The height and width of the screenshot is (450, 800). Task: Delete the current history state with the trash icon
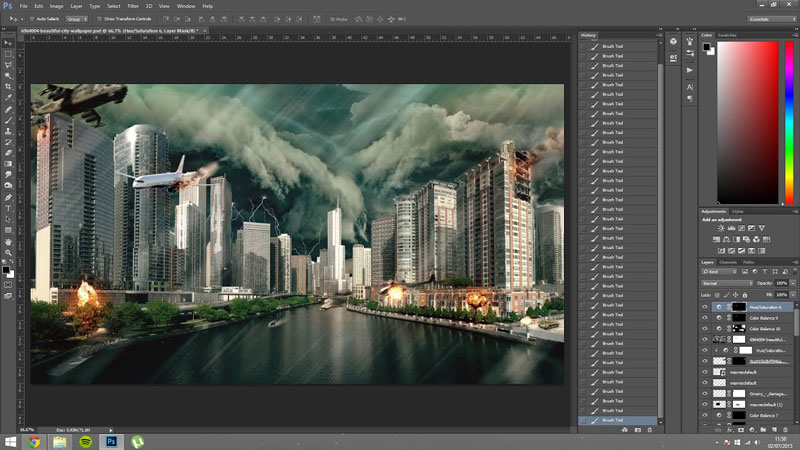pyautogui.click(x=650, y=429)
